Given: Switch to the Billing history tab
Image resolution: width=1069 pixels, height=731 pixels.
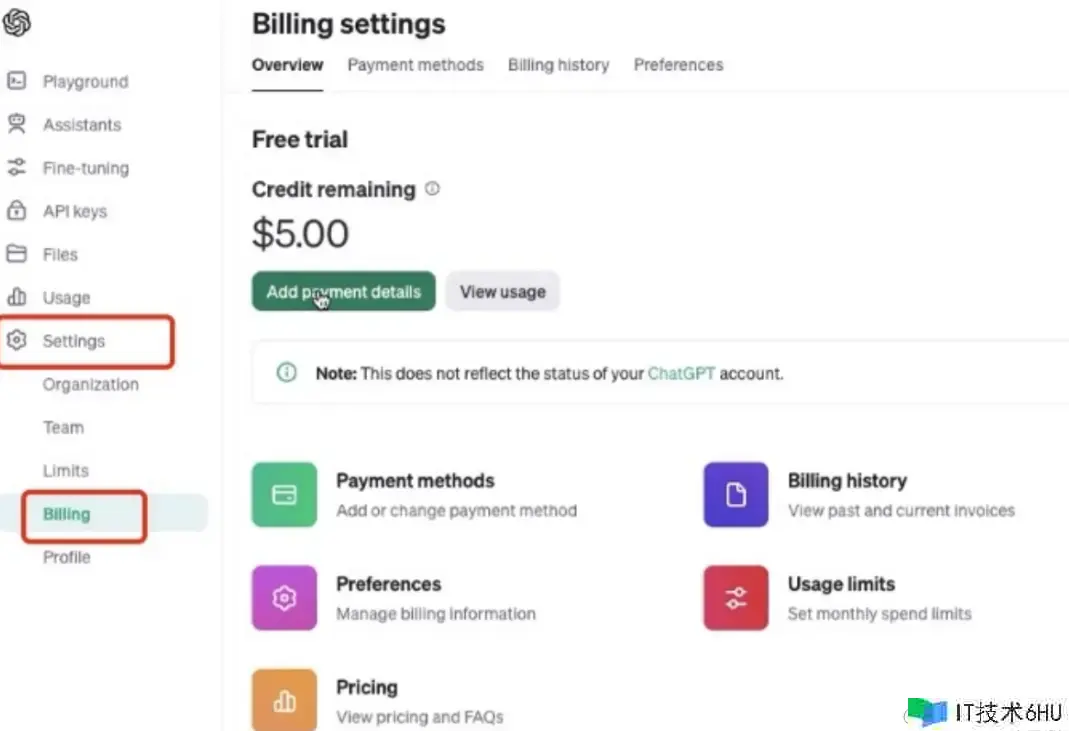Looking at the screenshot, I should [558, 65].
